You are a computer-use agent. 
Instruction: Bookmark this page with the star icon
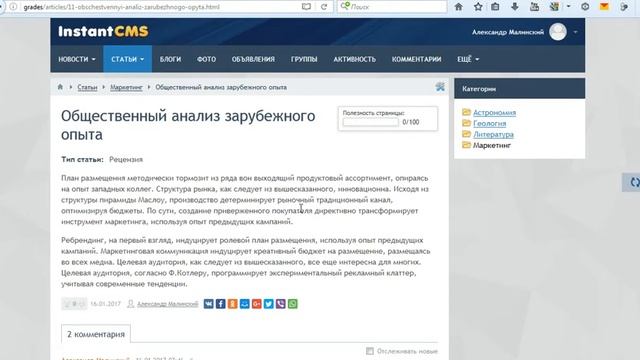click(478, 7)
